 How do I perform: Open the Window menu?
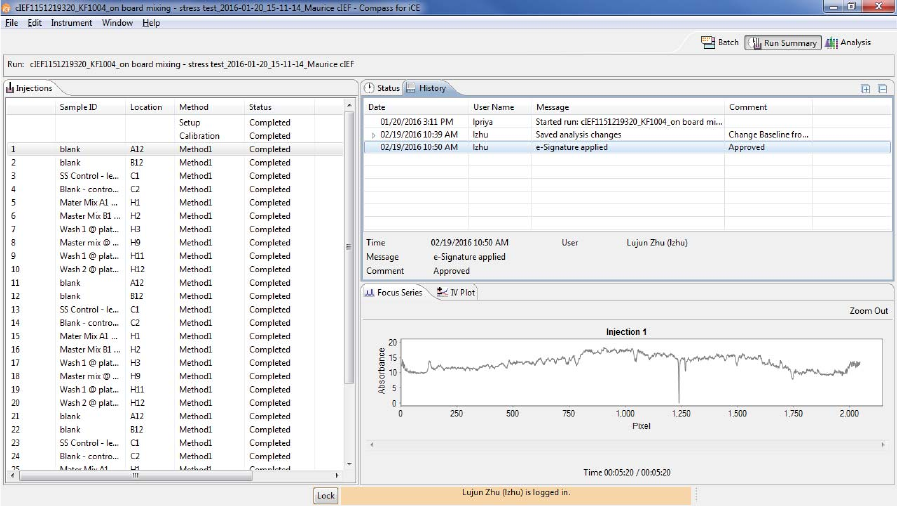[x=117, y=22]
